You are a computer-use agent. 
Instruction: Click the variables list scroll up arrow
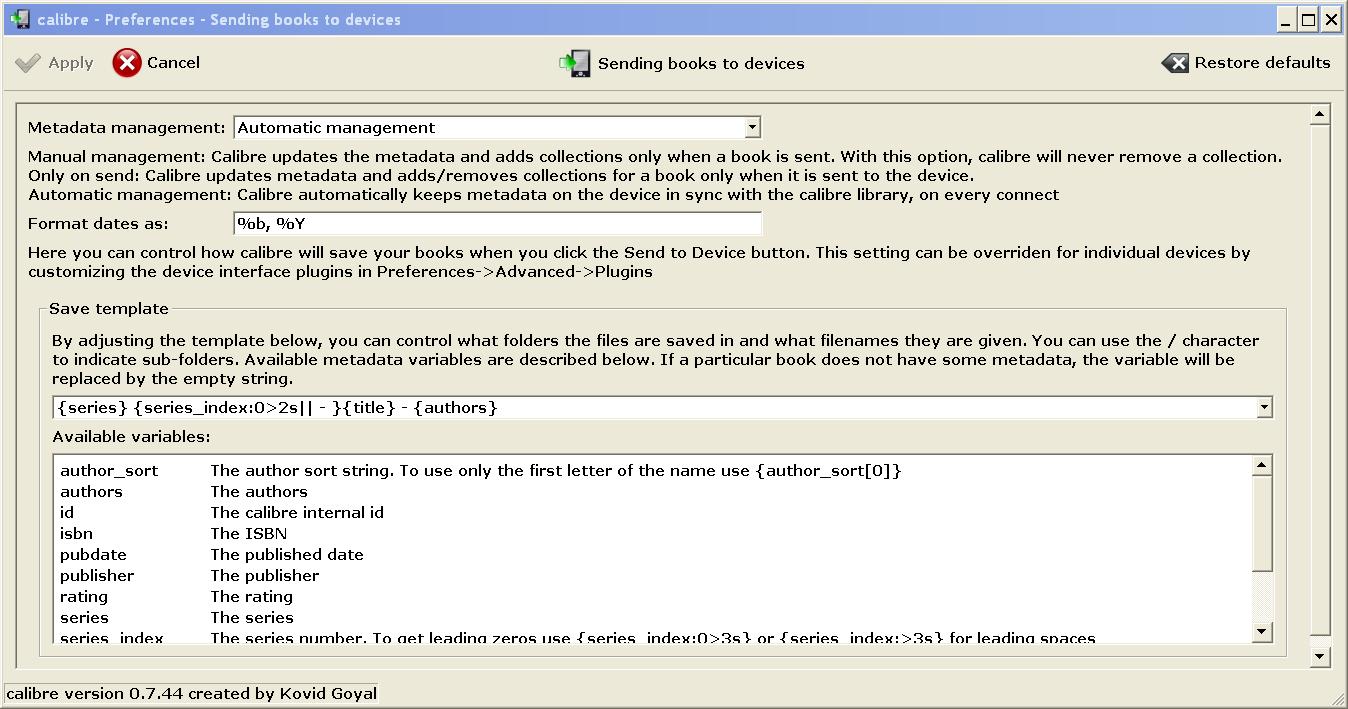click(1263, 465)
